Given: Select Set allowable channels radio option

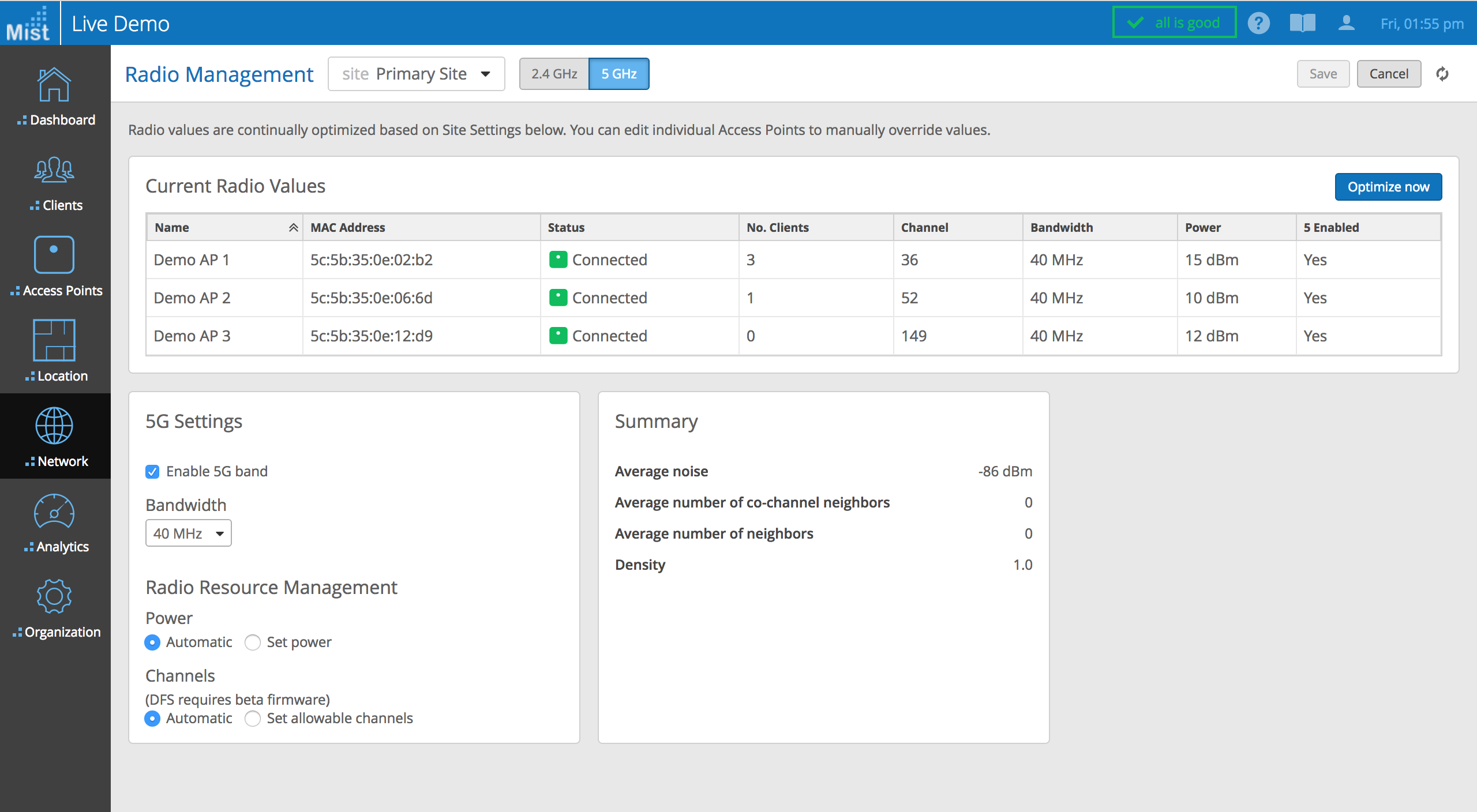Looking at the screenshot, I should (253, 719).
